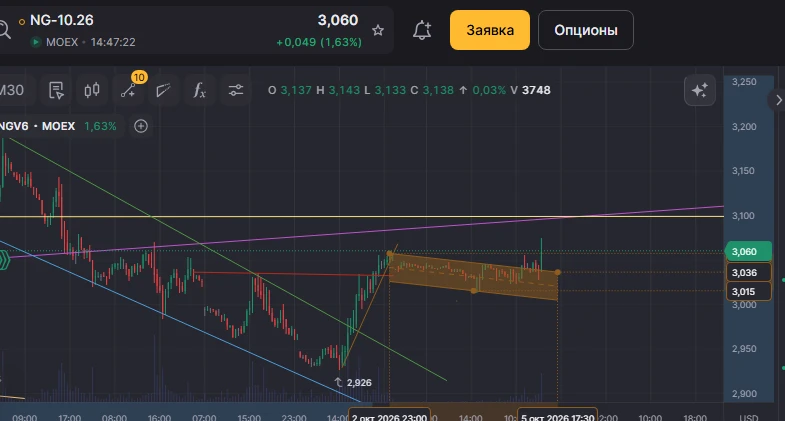The width and height of the screenshot is (785, 421).
Task: Open the Опционы options button
Action: click(x=586, y=30)
